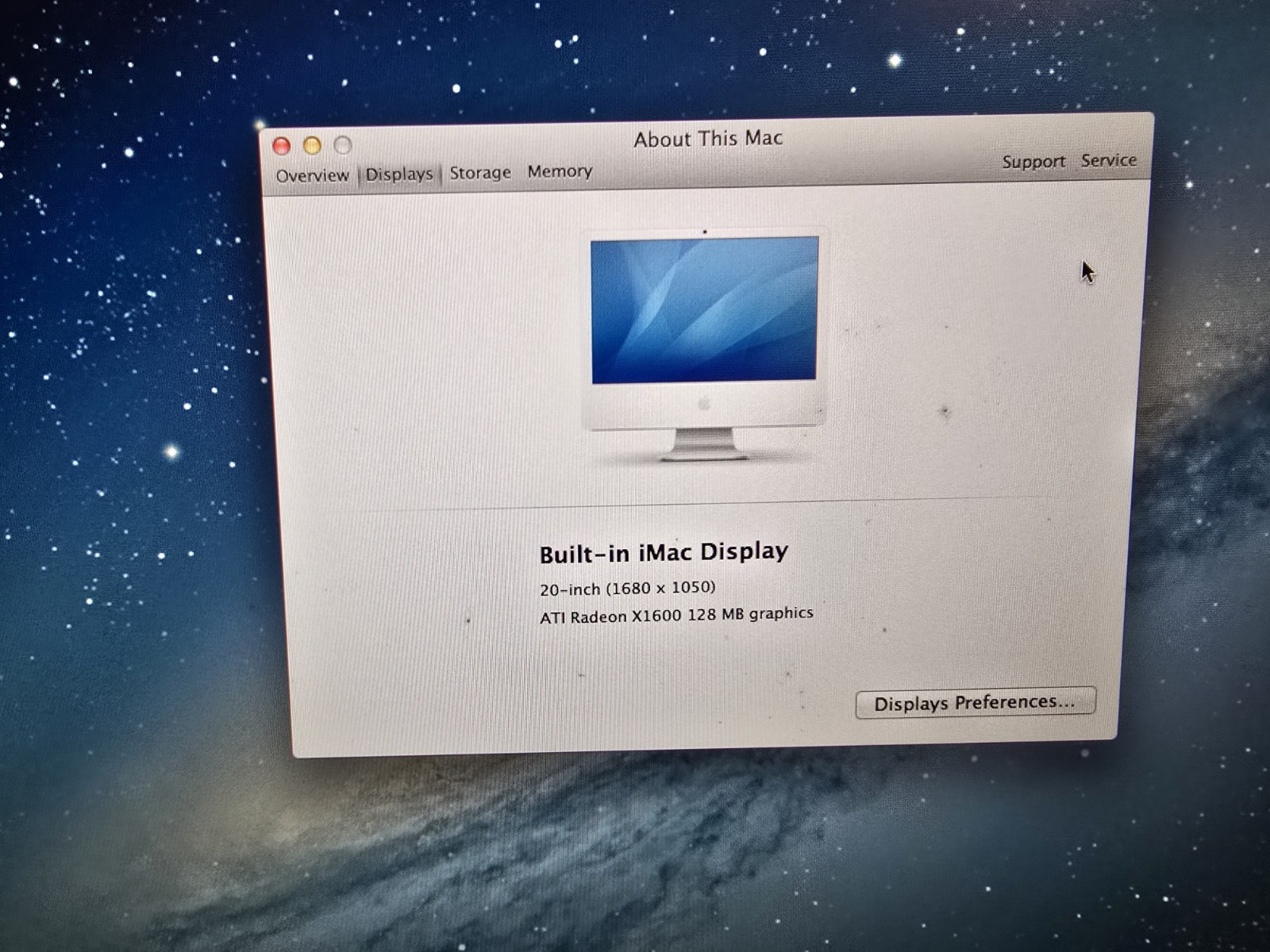Select the "Built-in iMac Display" heading

(x=664, y=552)
